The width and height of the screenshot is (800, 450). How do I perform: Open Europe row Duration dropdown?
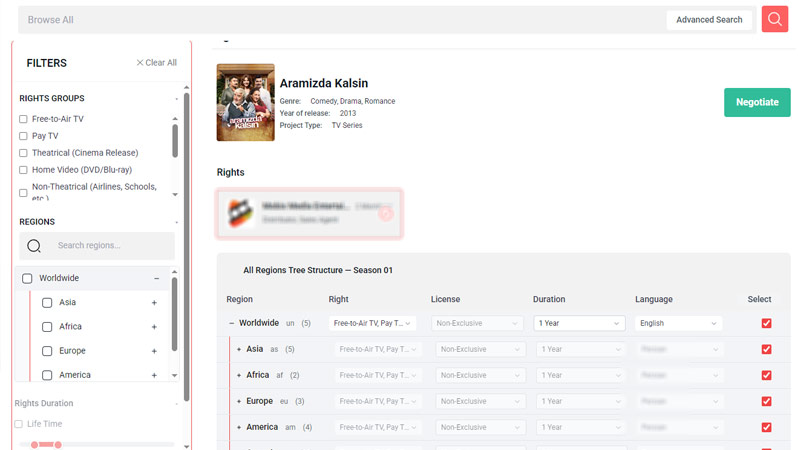coord(581,401)
